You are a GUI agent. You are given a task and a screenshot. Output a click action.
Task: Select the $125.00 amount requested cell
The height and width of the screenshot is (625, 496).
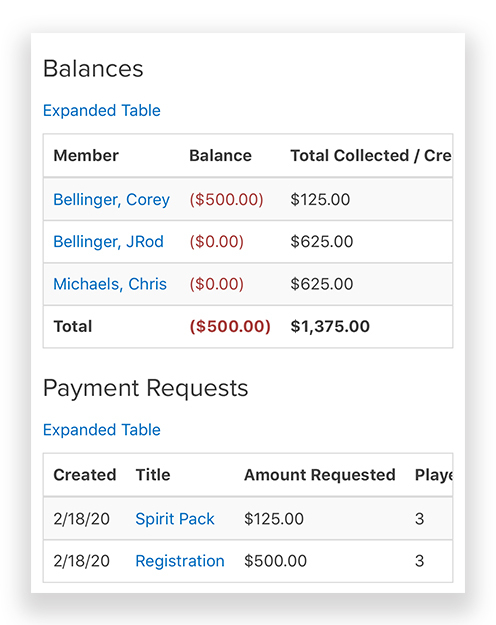274,519
